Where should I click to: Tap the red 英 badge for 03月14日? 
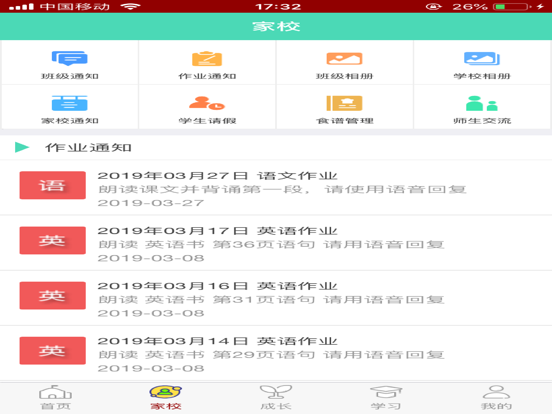pos(52,351)
